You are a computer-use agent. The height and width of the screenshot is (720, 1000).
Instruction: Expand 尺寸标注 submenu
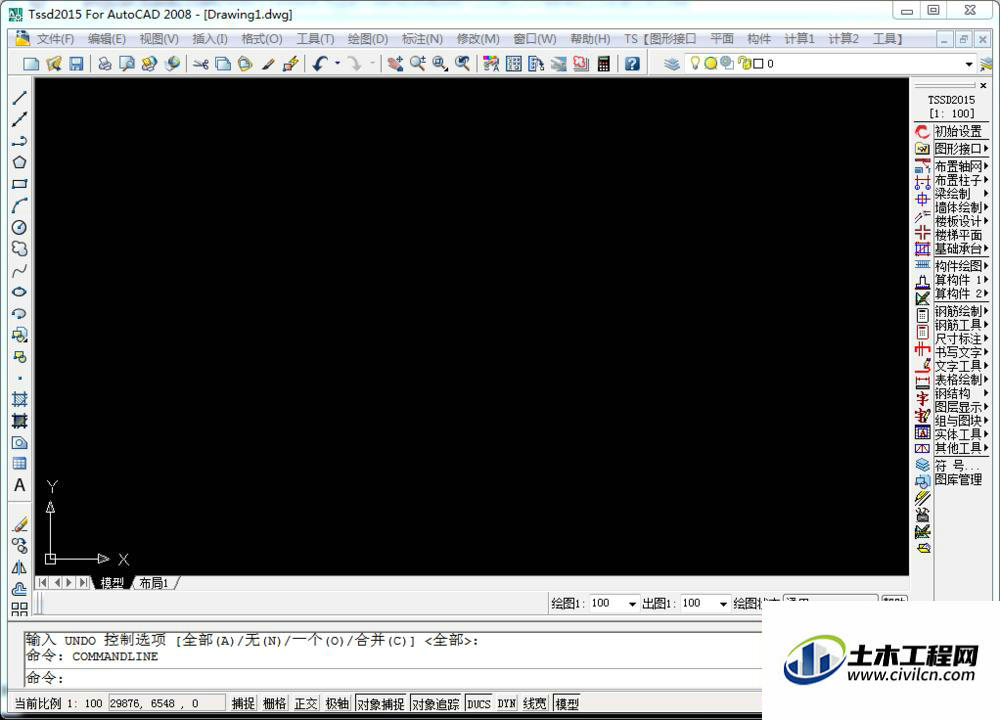click(961, 338)
